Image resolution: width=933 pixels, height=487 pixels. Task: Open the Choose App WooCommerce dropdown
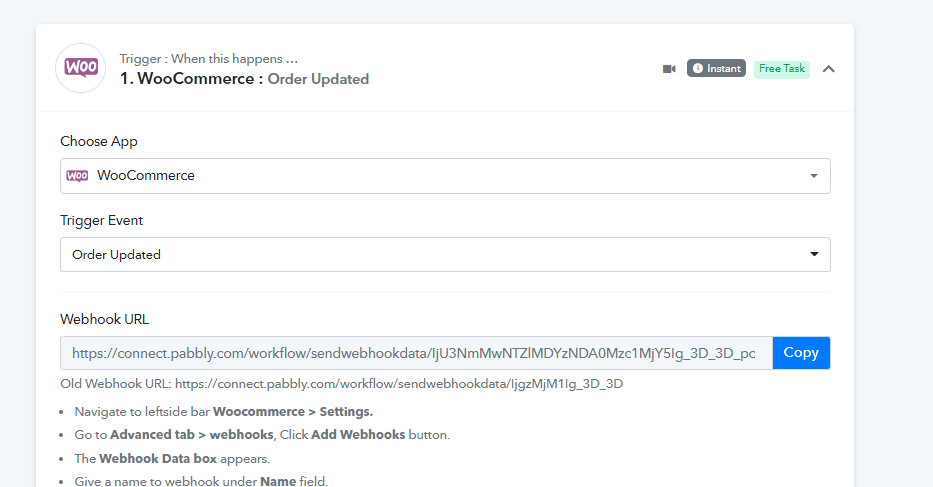pyautogui.click(x=445, y=176)
